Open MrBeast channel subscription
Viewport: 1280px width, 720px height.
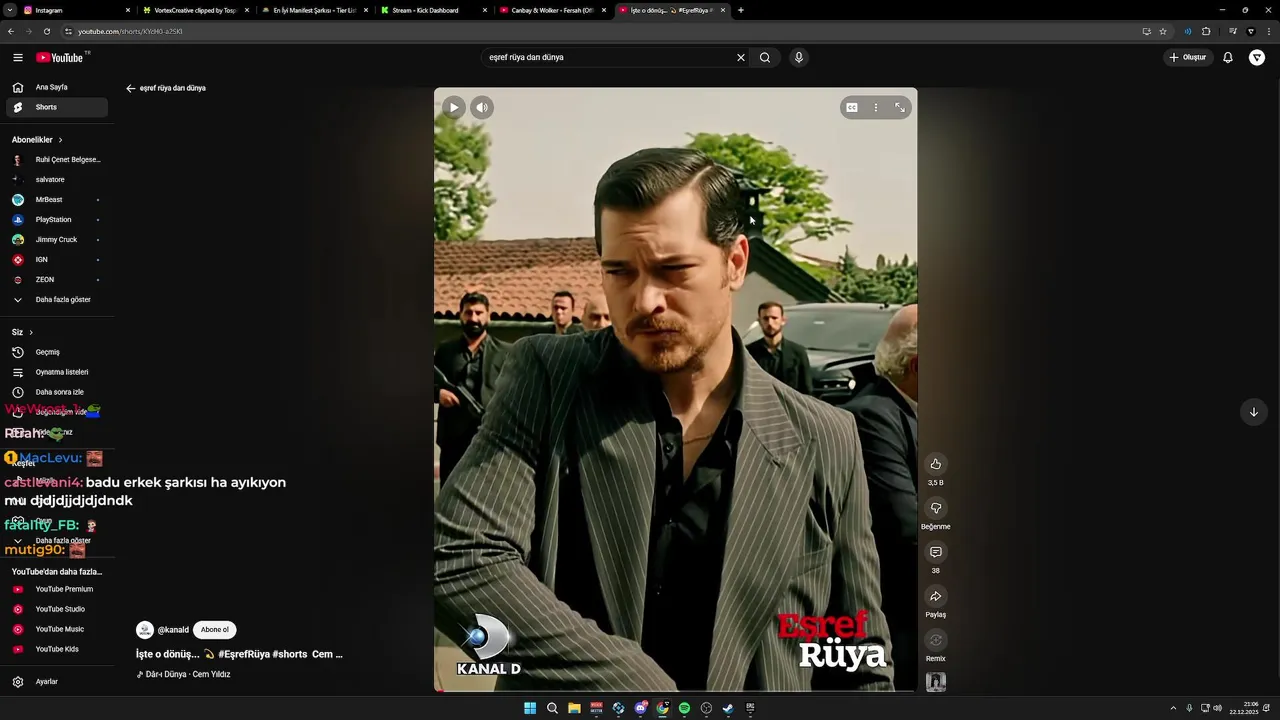tap(57, 200)
